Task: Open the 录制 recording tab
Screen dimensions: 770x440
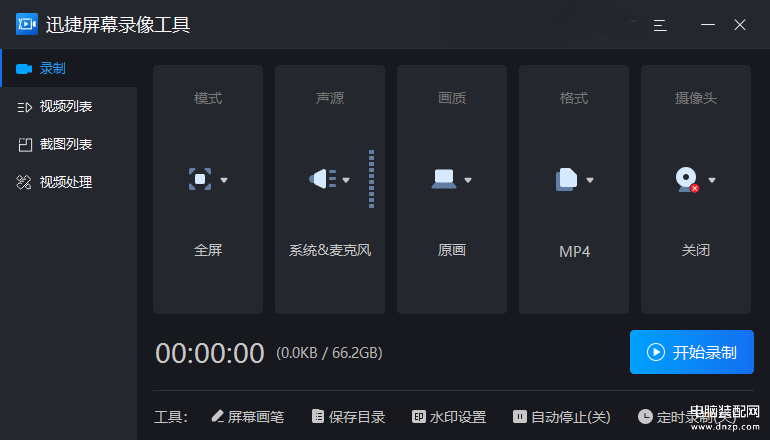Action: (69, 68)
